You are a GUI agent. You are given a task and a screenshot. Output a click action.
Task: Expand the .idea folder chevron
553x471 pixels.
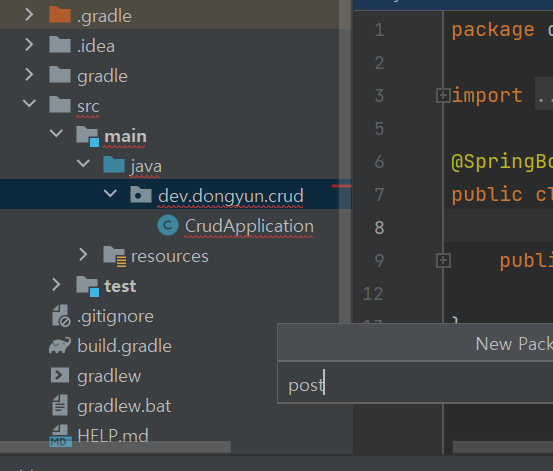30,45
